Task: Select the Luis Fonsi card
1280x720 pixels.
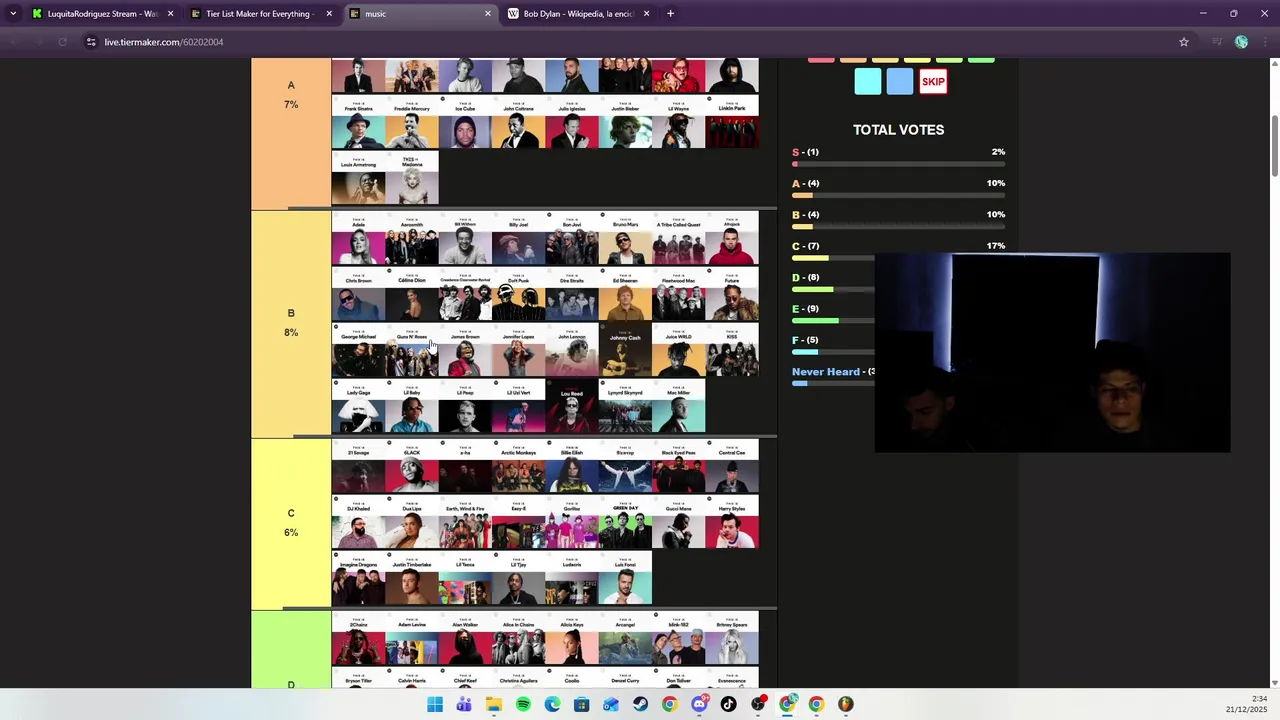Action: click(x=625, y=580)
